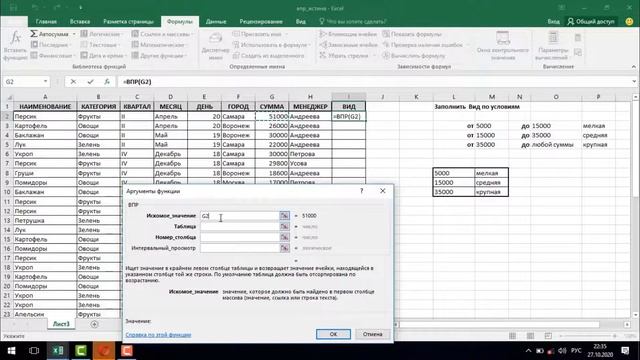
Task: Collapse the ribbon with the arrow
Action: point(633,67)
